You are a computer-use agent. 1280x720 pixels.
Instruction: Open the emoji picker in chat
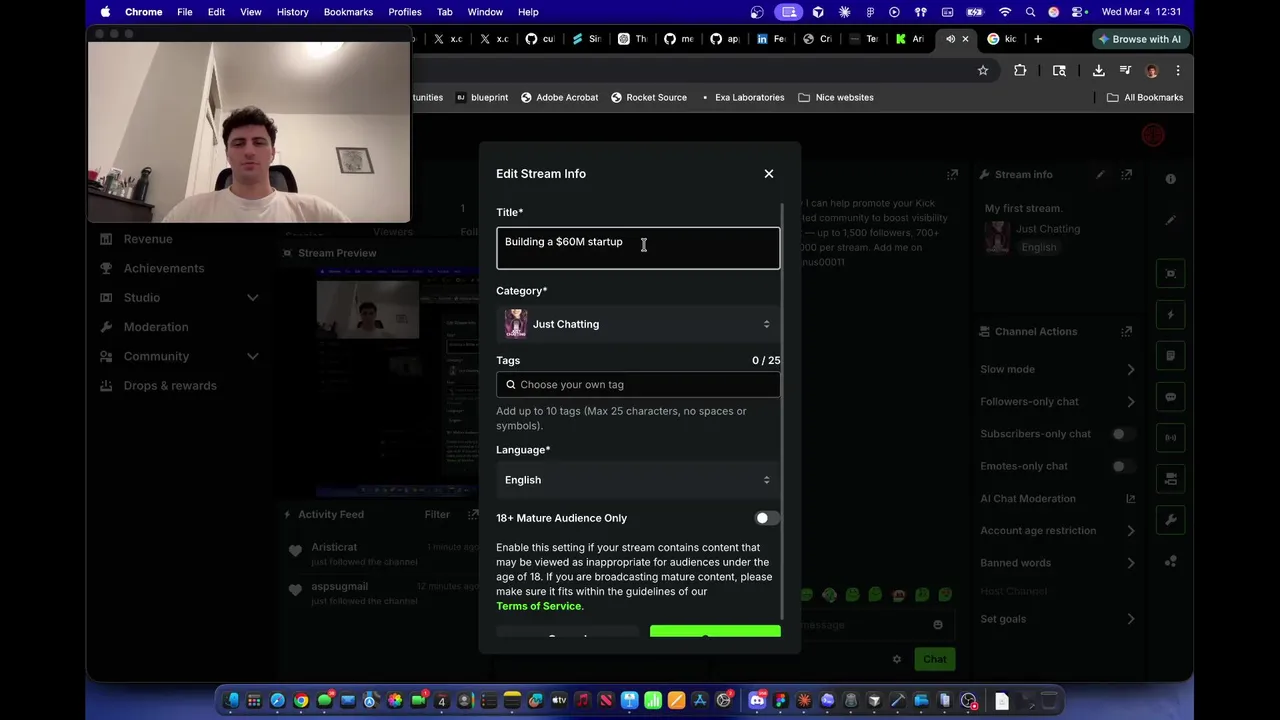coord(938,625)
